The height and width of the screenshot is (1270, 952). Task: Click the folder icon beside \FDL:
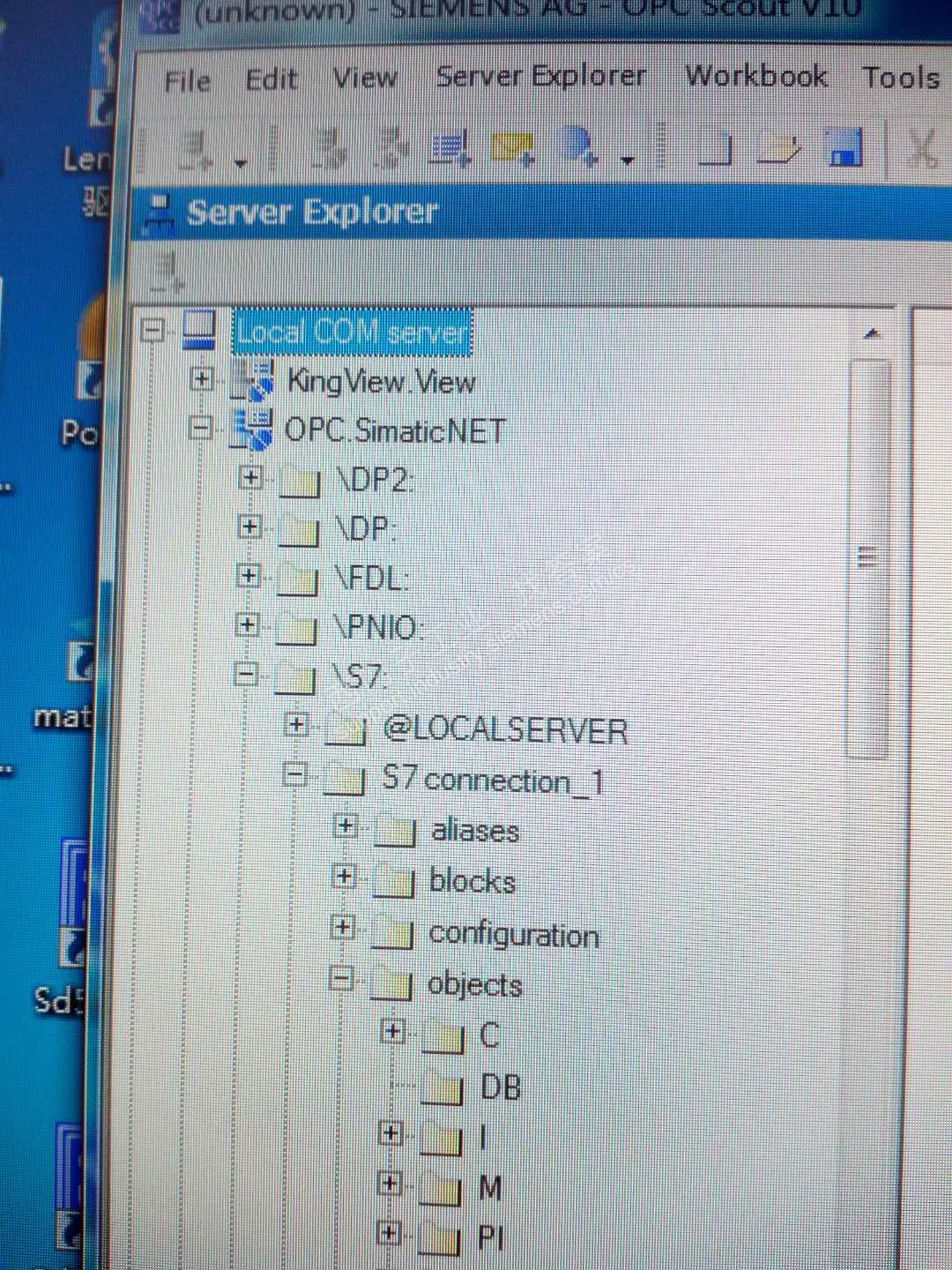(297, 579)
